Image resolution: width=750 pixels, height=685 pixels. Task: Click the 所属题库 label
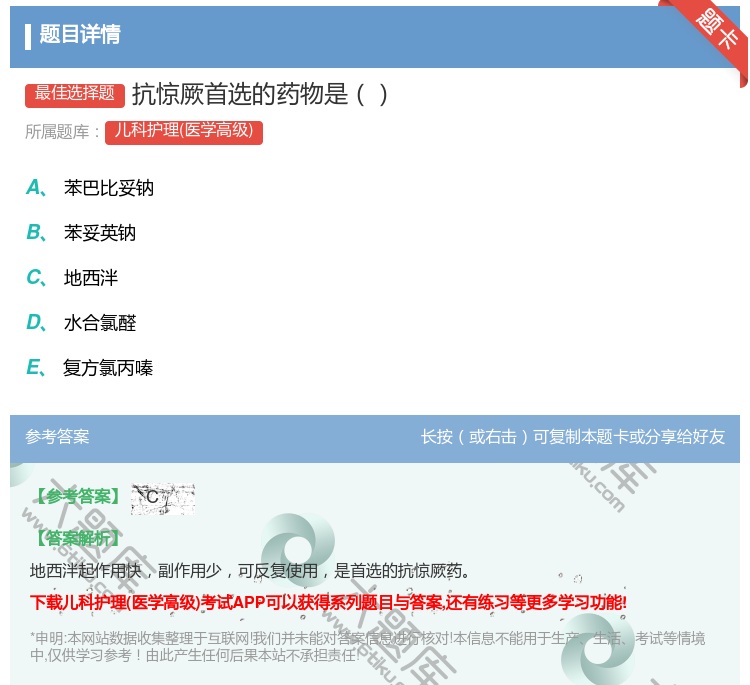(x=62, y=132)
